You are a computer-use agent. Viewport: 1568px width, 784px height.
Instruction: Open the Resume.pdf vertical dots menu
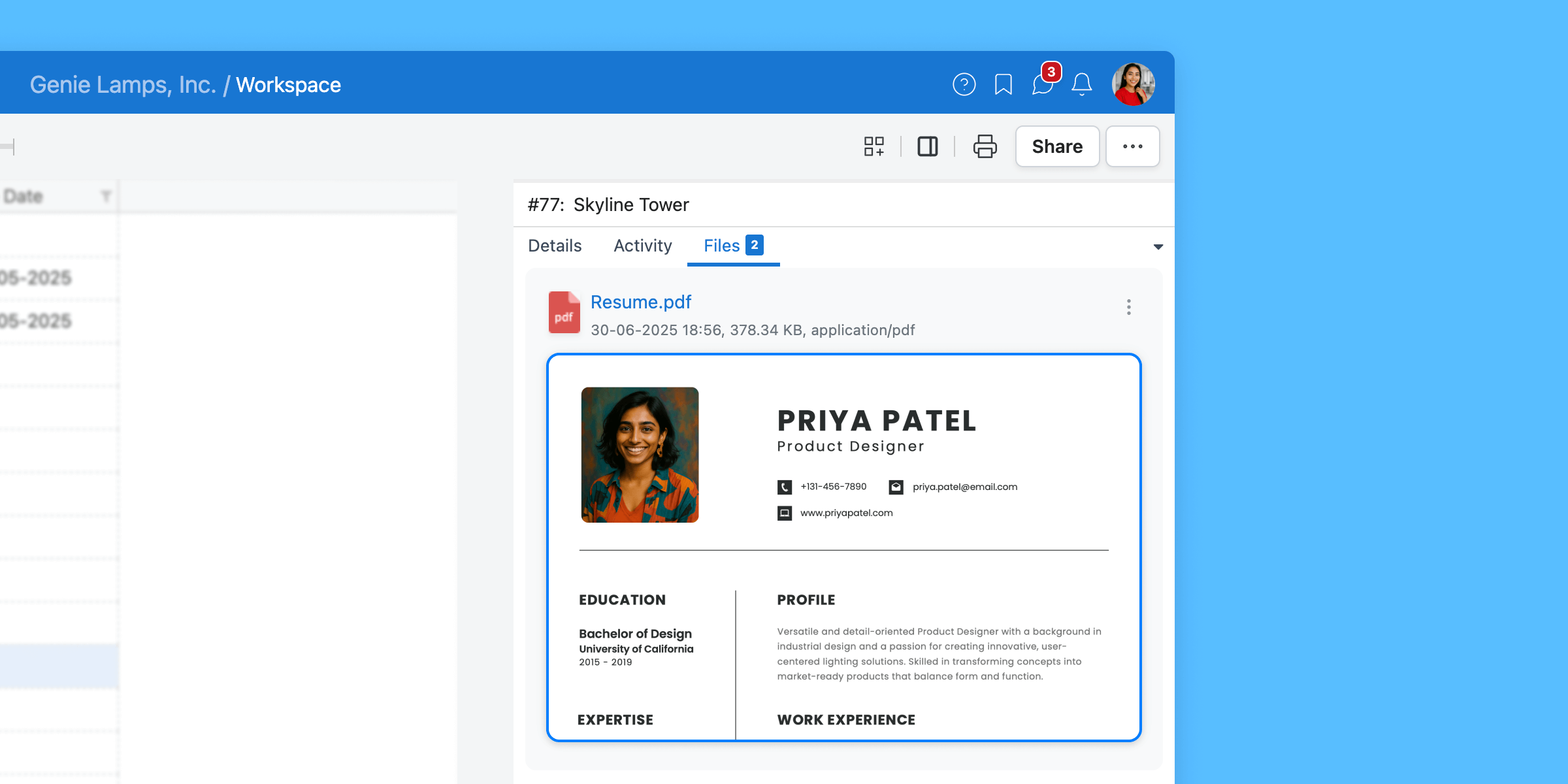coord(1128,307)
